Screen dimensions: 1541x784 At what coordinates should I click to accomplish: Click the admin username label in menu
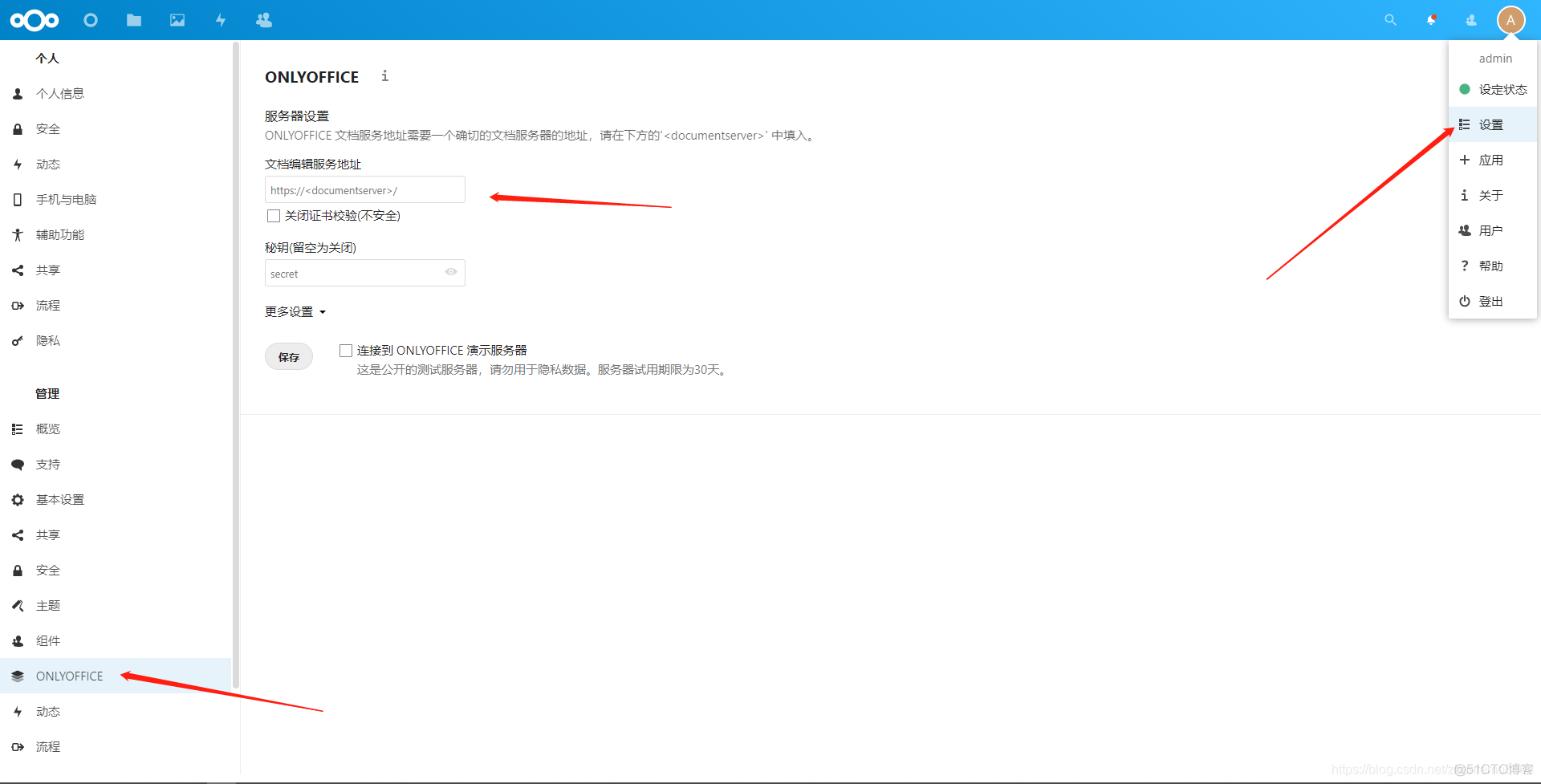[1495, 59]
